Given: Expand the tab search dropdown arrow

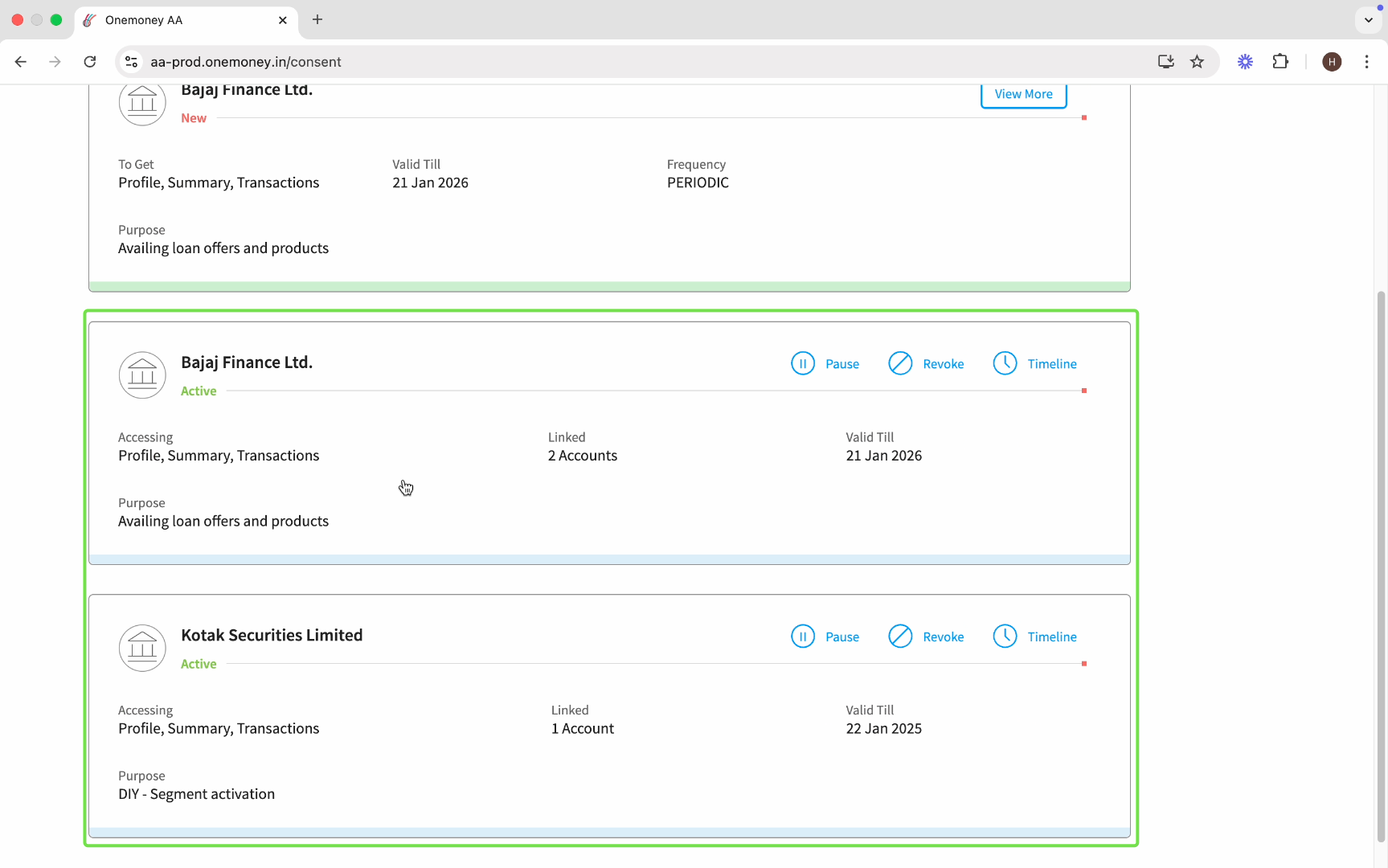Looking at the screenshot, I should [x=1368, y=20].
